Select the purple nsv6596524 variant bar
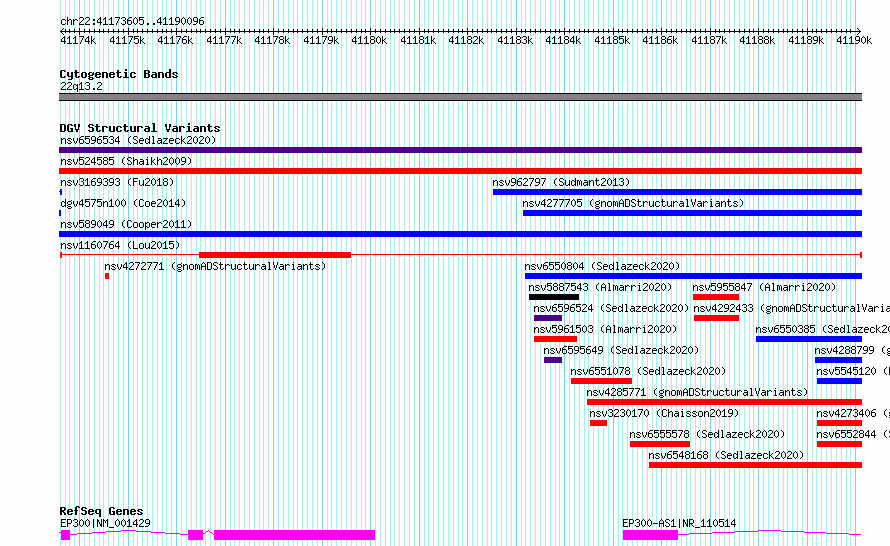Viewport: 890px width, 546px height. pyautogui.click(x=548, y=318)
